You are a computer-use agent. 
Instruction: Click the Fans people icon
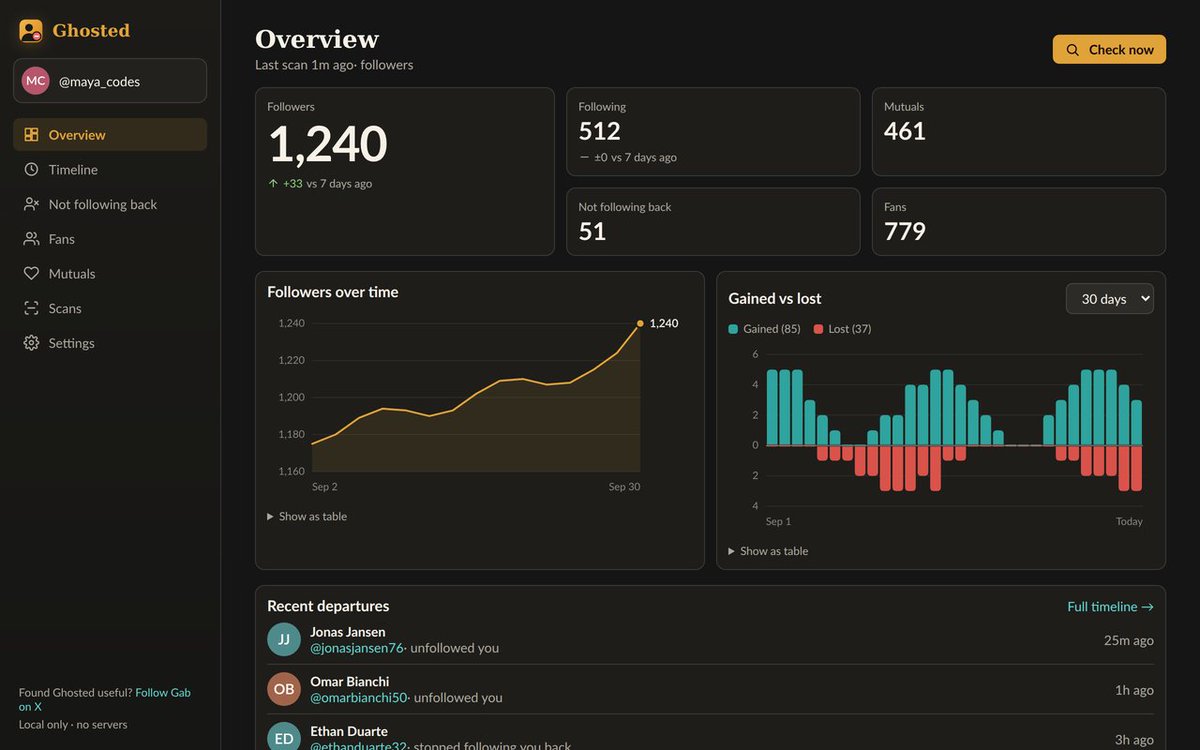[31, 239]
